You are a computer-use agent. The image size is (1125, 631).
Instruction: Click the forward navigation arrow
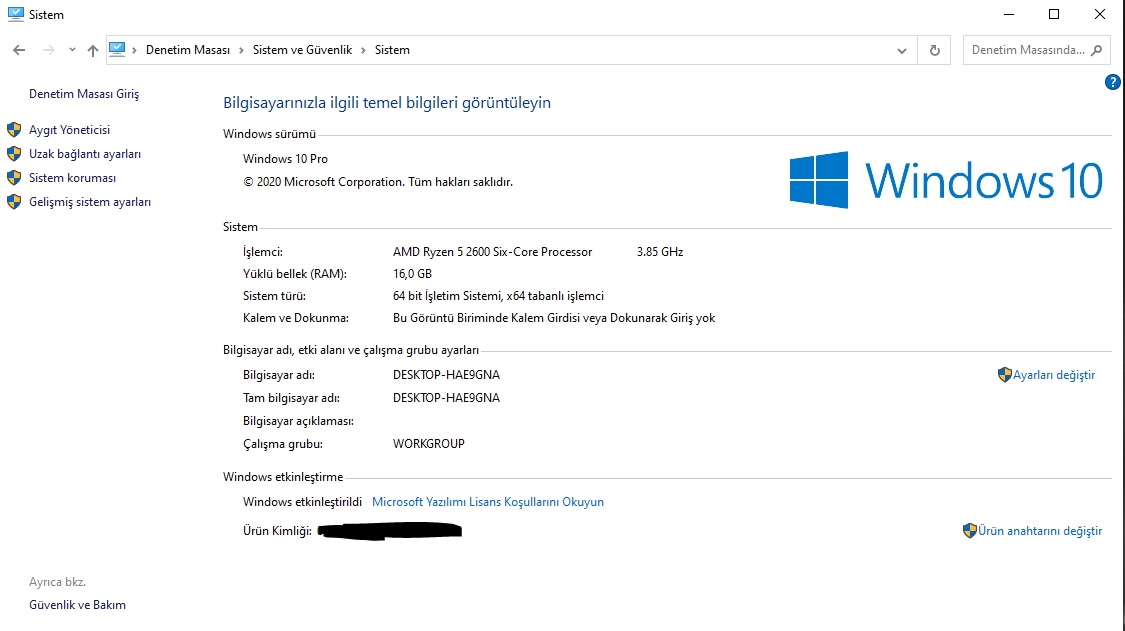click(x=48, y=50)
